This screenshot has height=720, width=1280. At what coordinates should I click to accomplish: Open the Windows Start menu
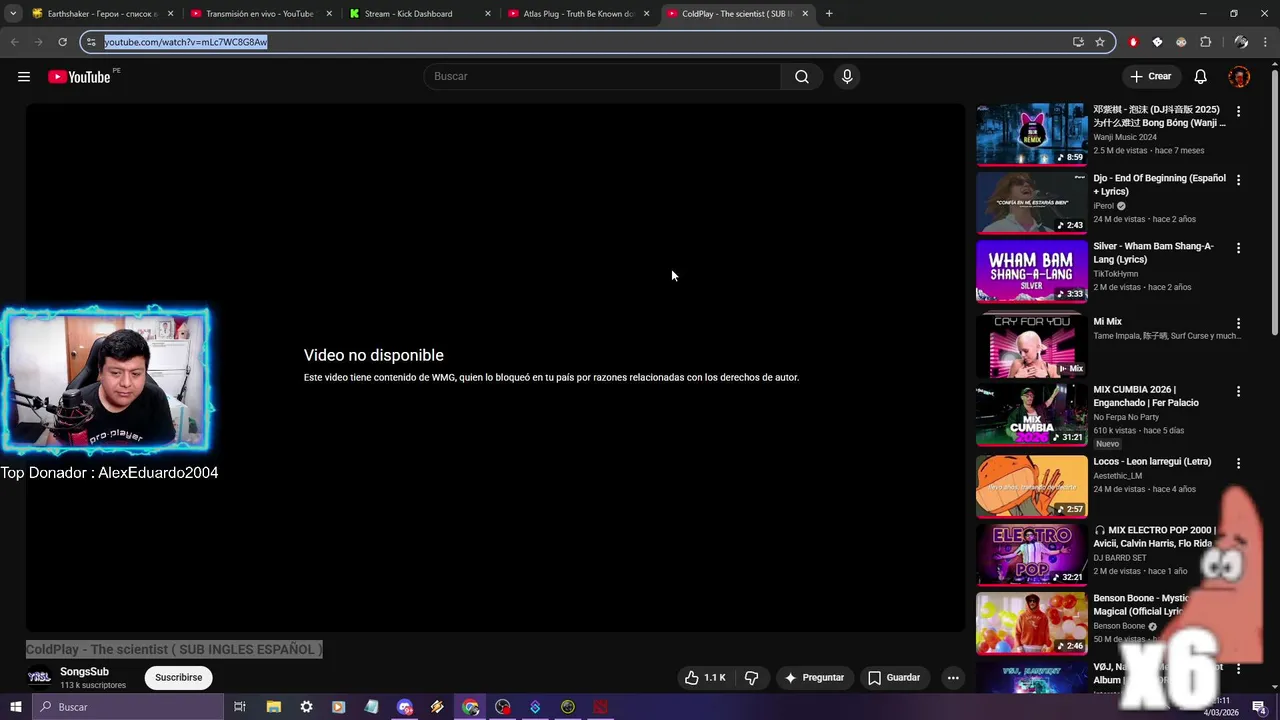pos(15,707)
